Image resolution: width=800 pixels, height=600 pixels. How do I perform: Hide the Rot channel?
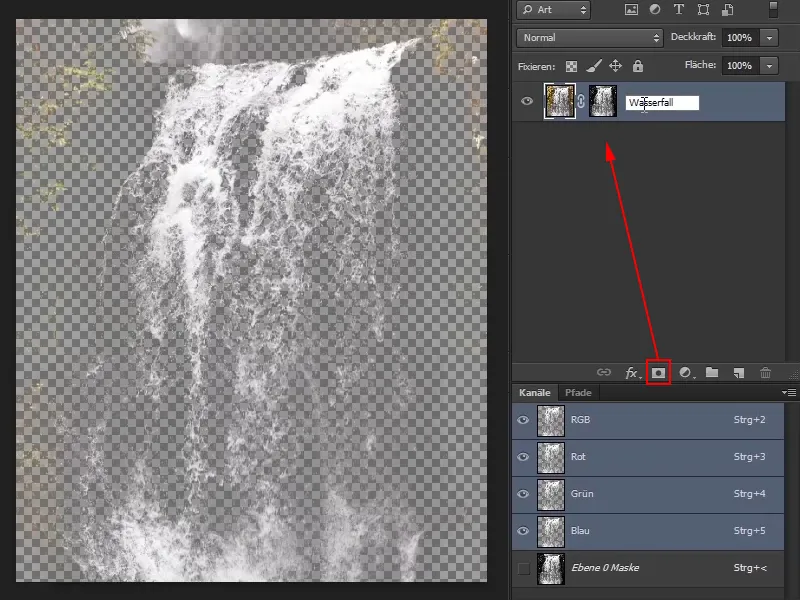[523, 457]
